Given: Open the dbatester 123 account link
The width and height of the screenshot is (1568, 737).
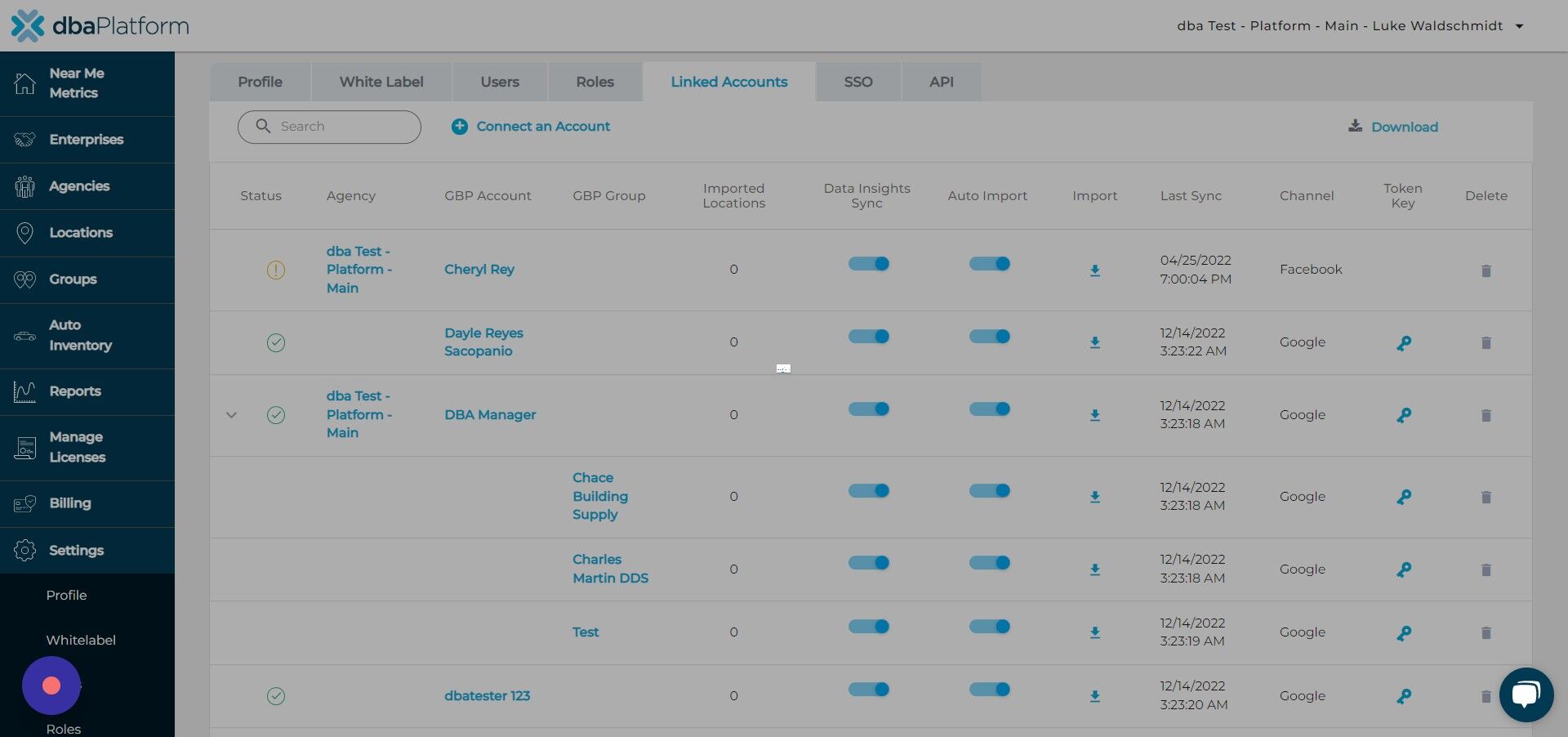Looking at the screenshot, I should pyautogui.click(x=488, y=696).
